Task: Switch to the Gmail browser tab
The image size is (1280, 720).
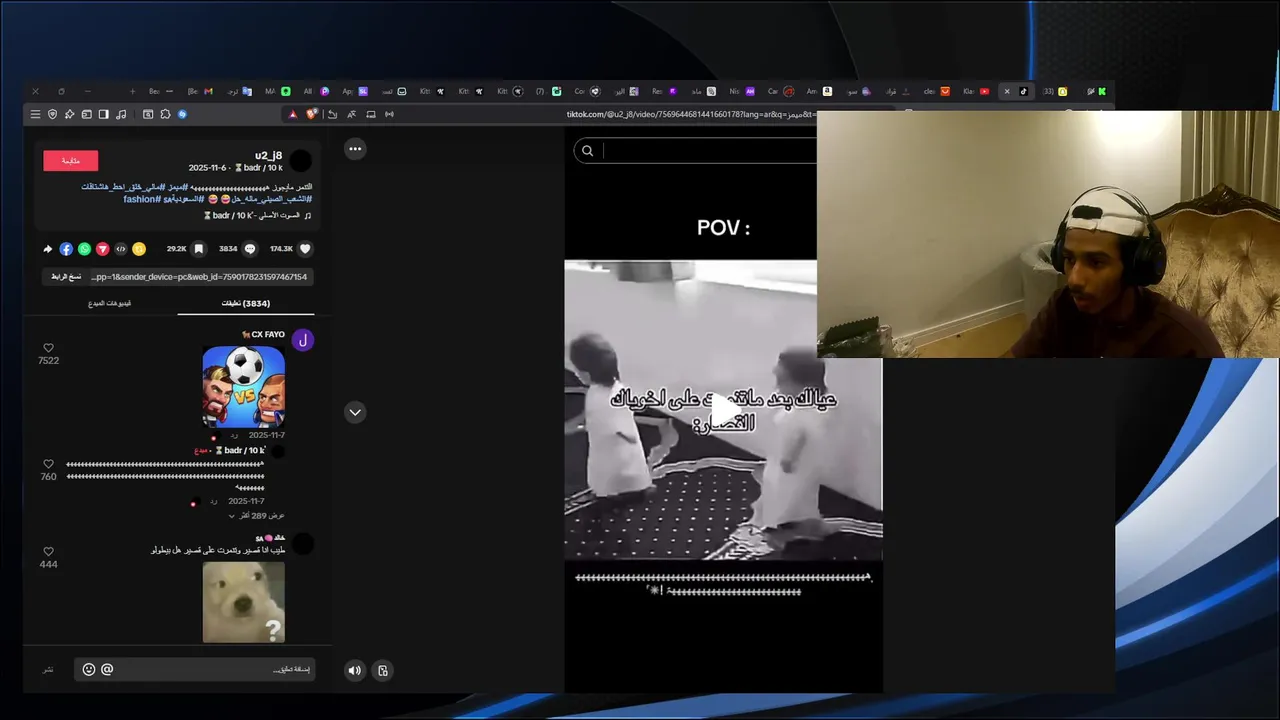Action: point(199,91)
